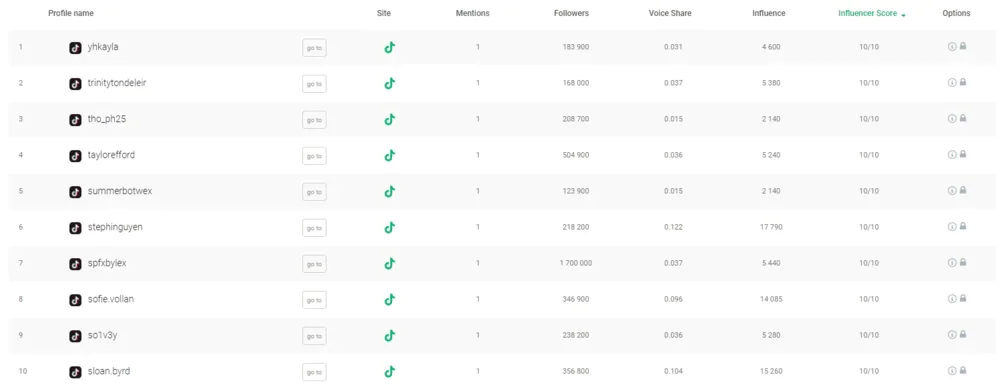Open 'go to' for sofie.vollan
1000x385 pixels.
(x=314, y=300)
